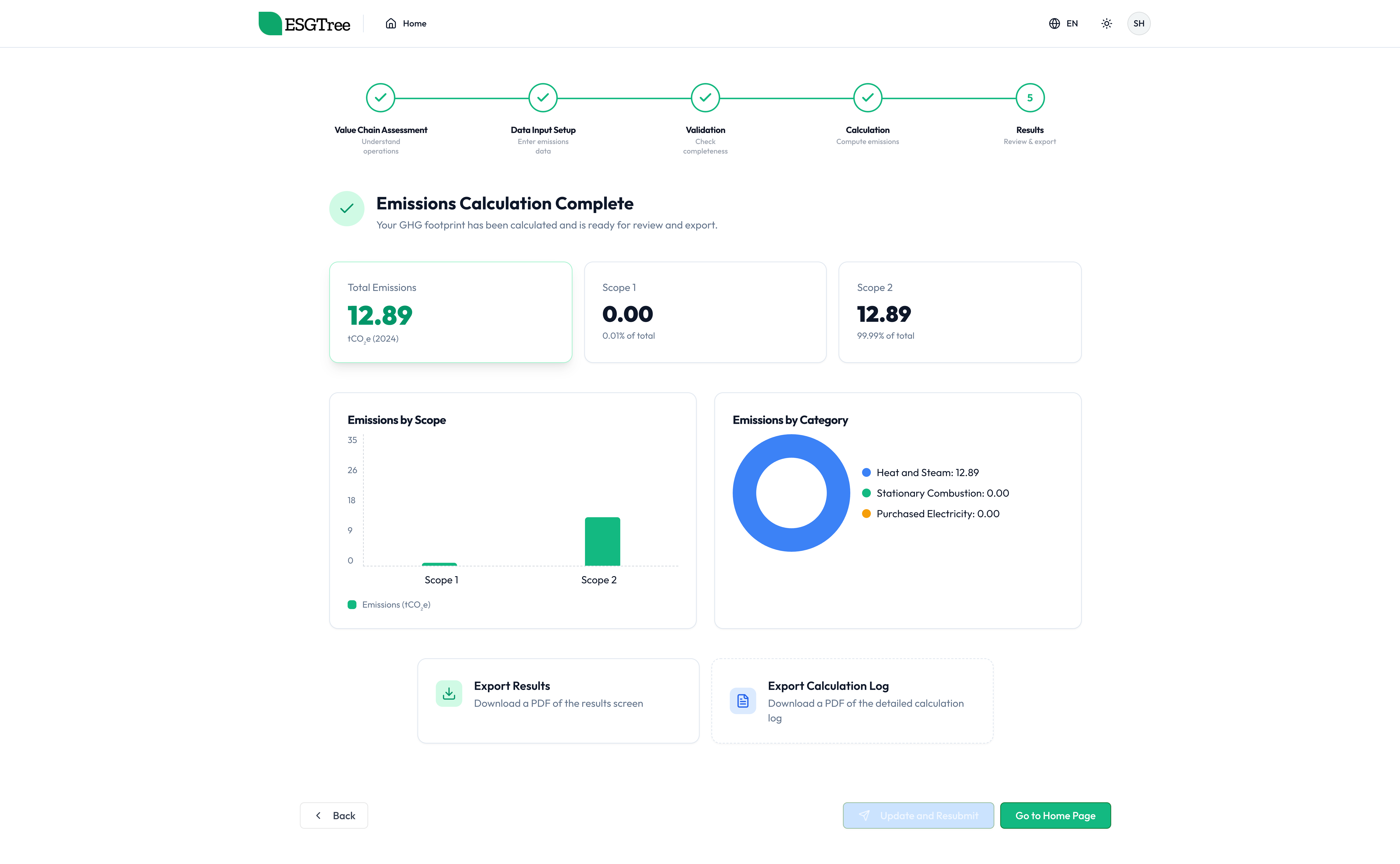Go to Data Input Setup step circle

[543, 98]
